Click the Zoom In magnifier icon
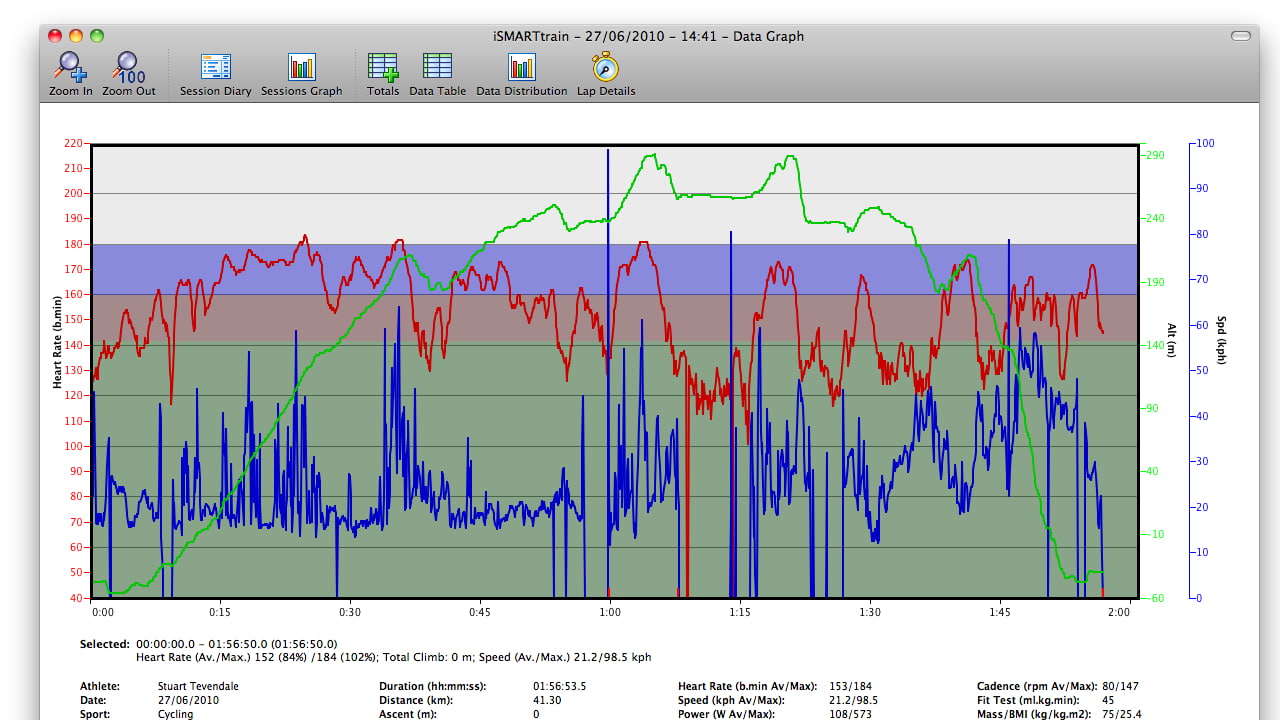Image resolution: width=1280 pixels, height=720 pixels. (x=70, y=67)
